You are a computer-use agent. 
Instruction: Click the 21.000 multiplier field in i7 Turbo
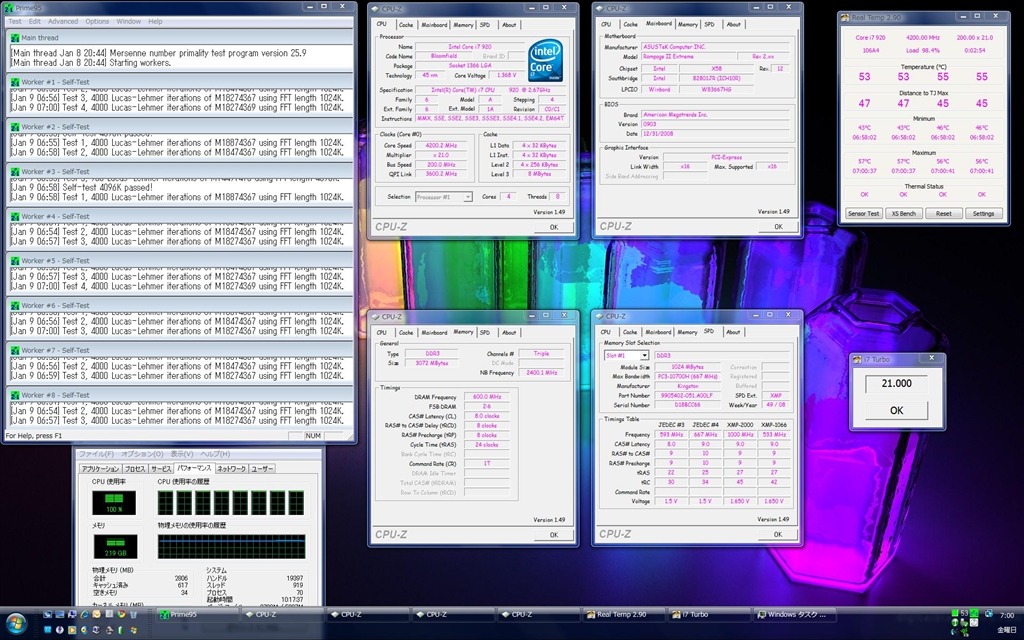(896, 384)
